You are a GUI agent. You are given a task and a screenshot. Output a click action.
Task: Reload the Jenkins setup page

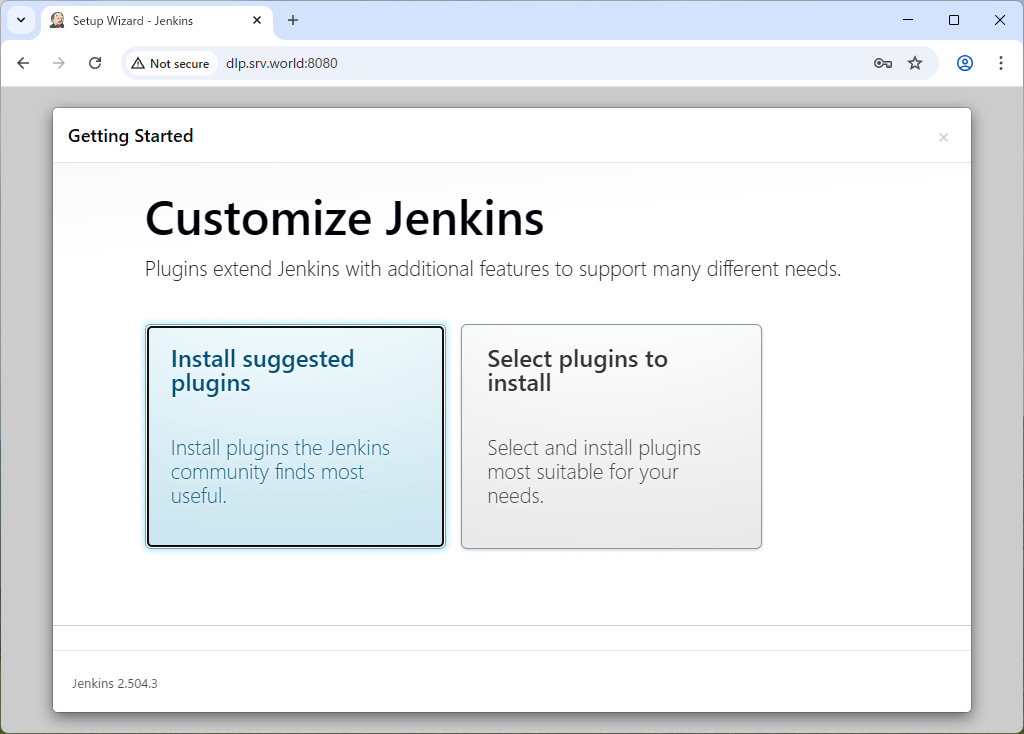tap(95, 63)
